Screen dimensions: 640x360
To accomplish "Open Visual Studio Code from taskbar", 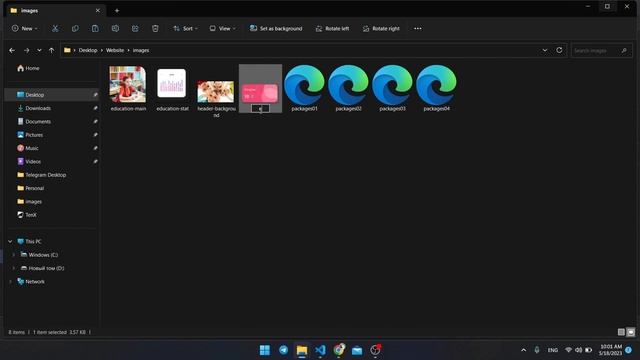I will point(320,350).
